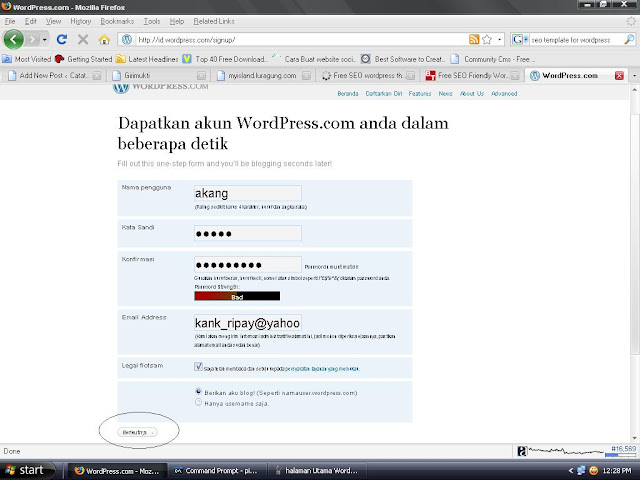640x480 pixels.
Task: Click the Daftarkan Diri link
Action: (x=384, y=93)
